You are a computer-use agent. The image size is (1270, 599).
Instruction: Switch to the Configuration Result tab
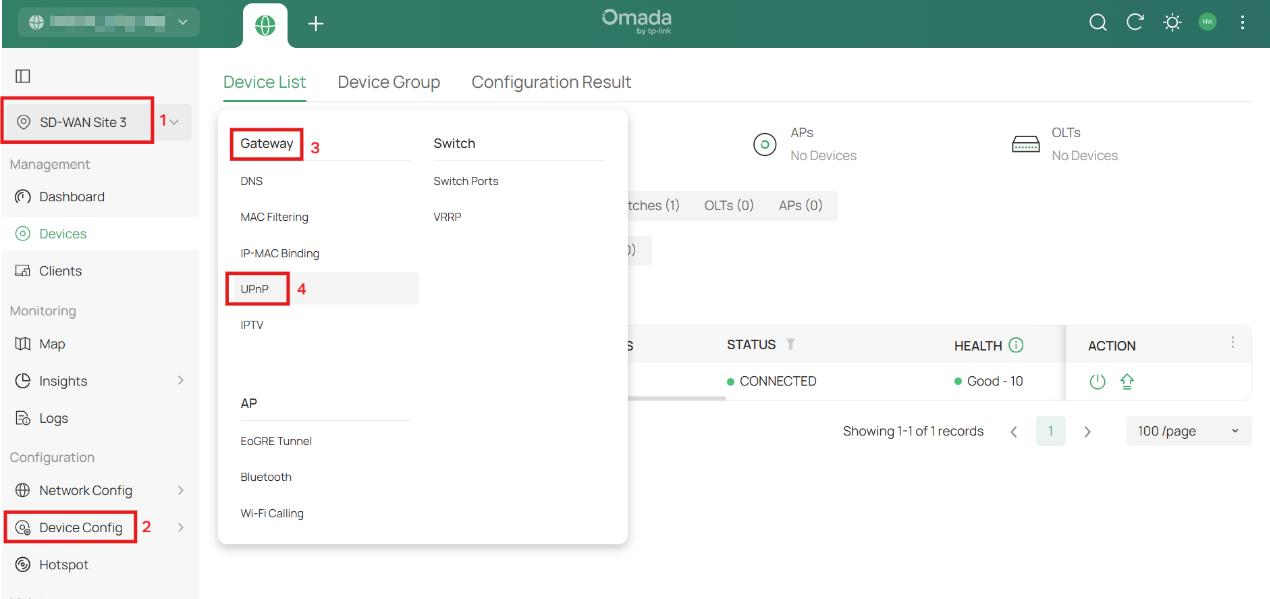[552, 82]
